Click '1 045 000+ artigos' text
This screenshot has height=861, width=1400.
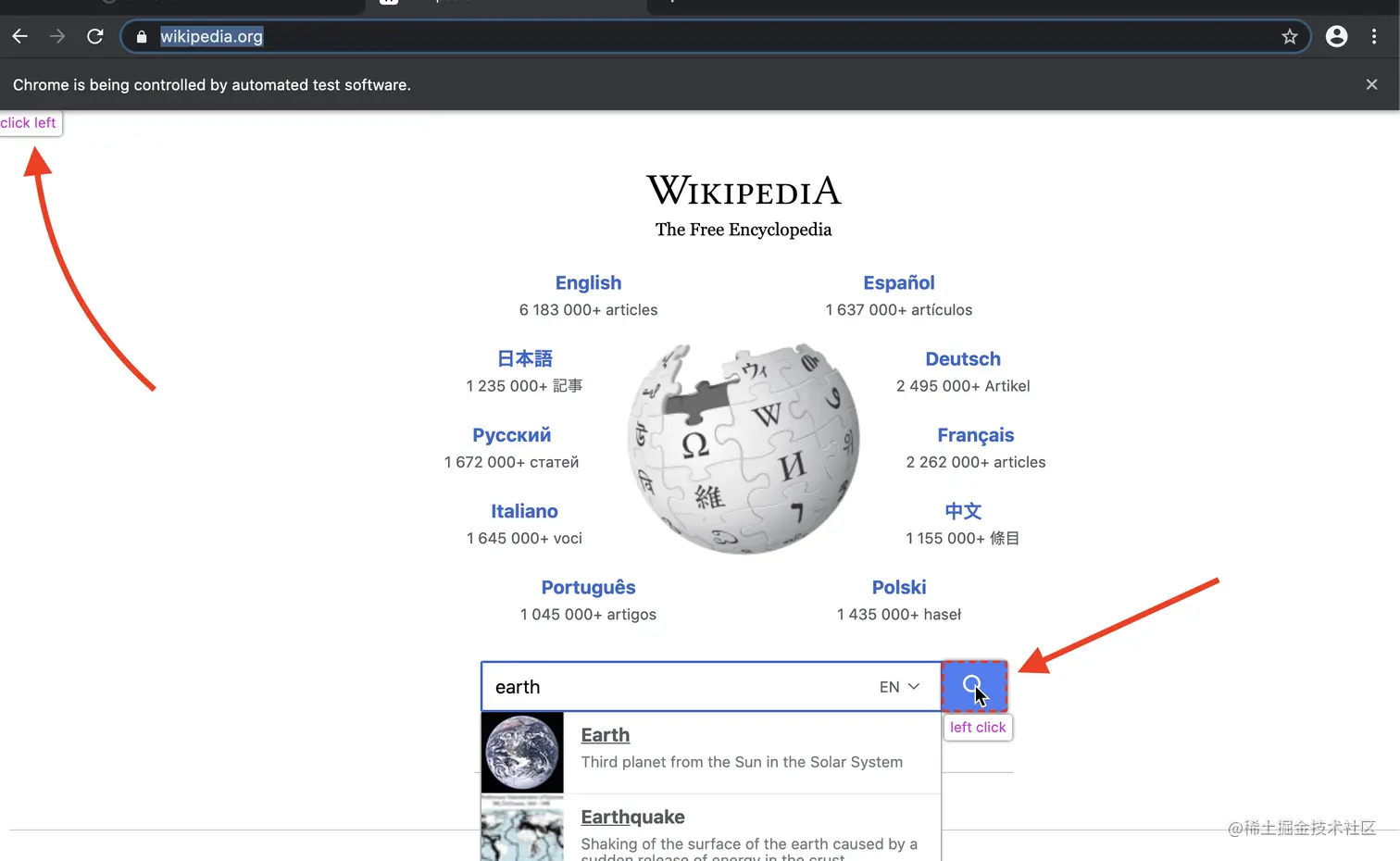click(x=588, y=615)
